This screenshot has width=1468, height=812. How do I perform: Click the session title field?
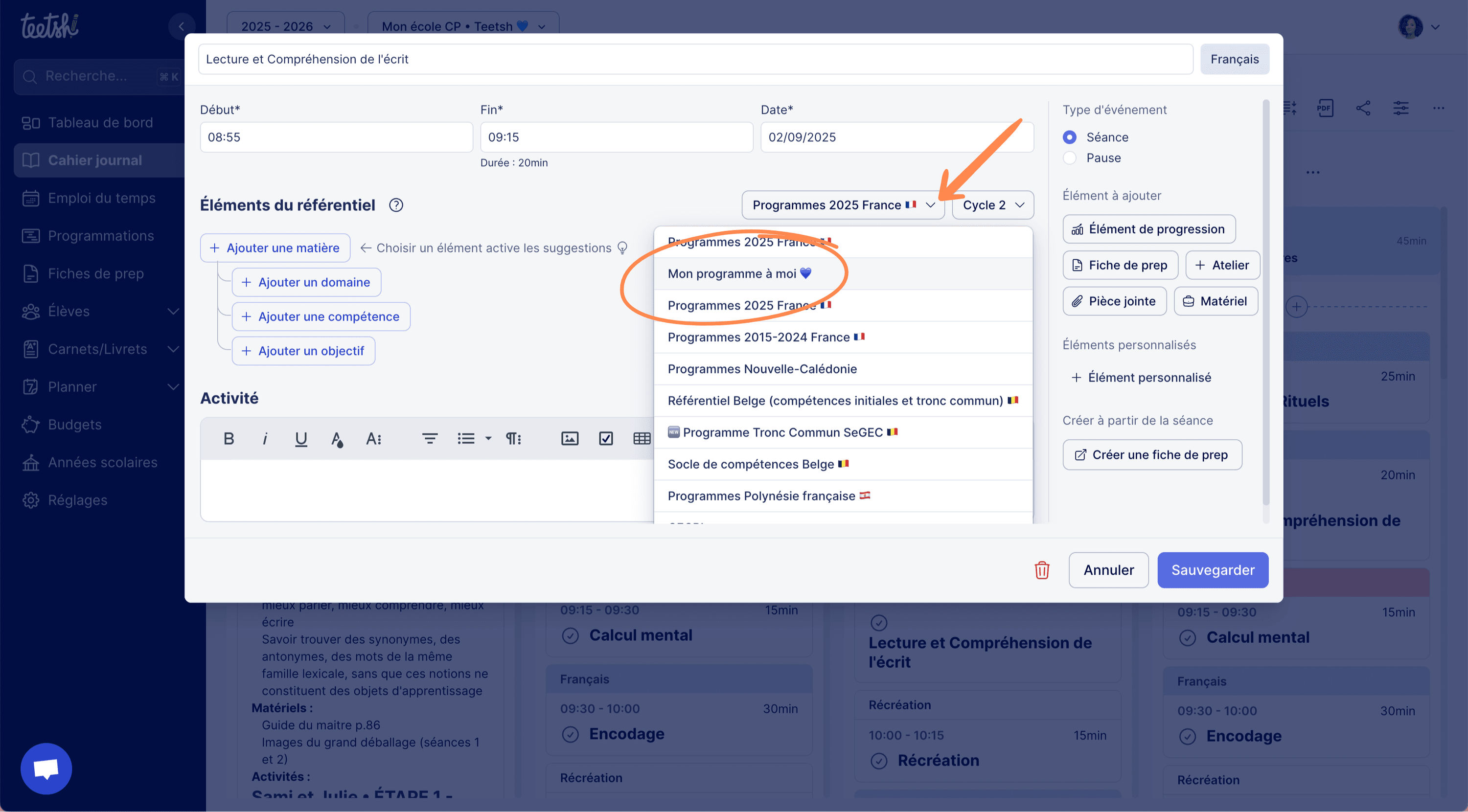pos(695,59)
